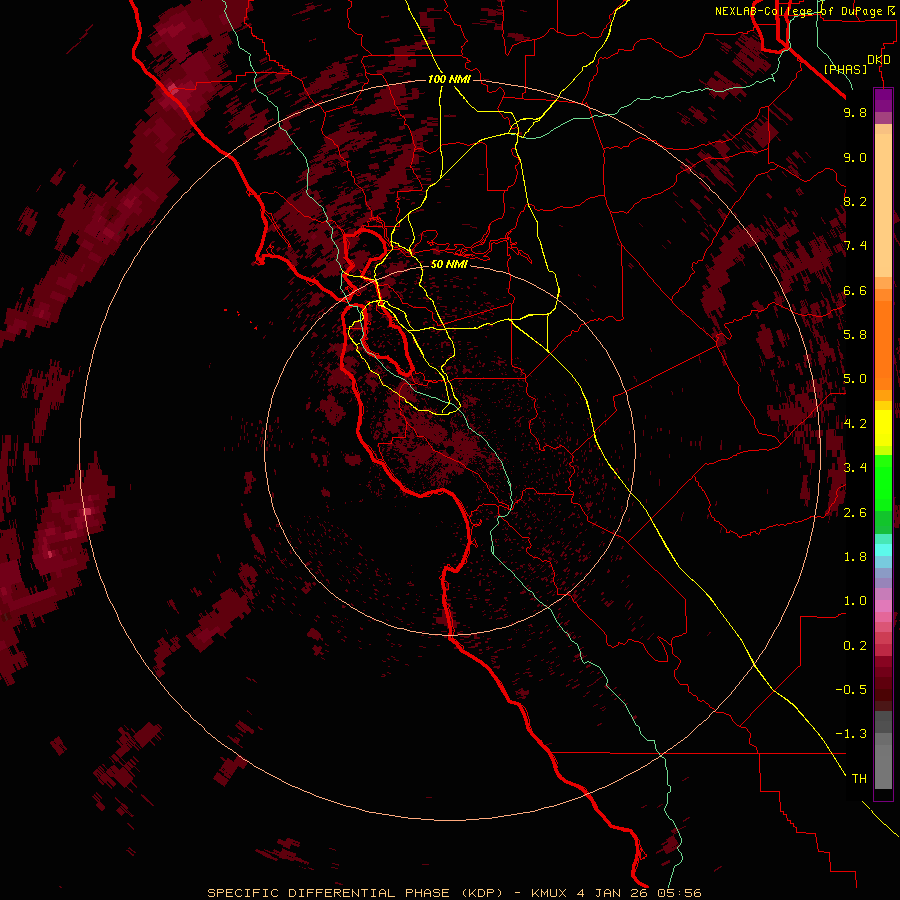Click the 0.2 legend value
The height and width of the screenshot is (900, 900).
pos(855,646)
